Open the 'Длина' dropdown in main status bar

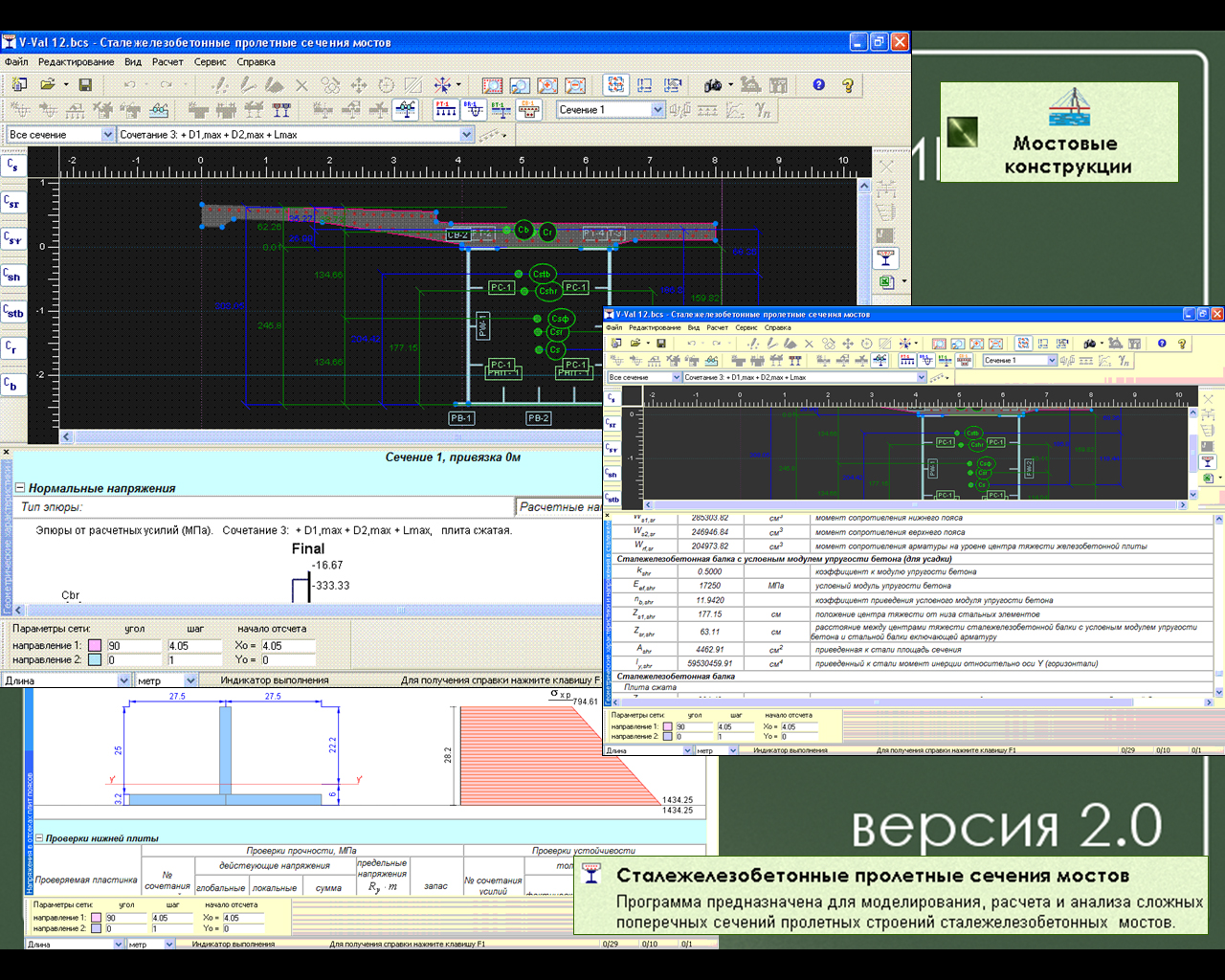(123, 680)
